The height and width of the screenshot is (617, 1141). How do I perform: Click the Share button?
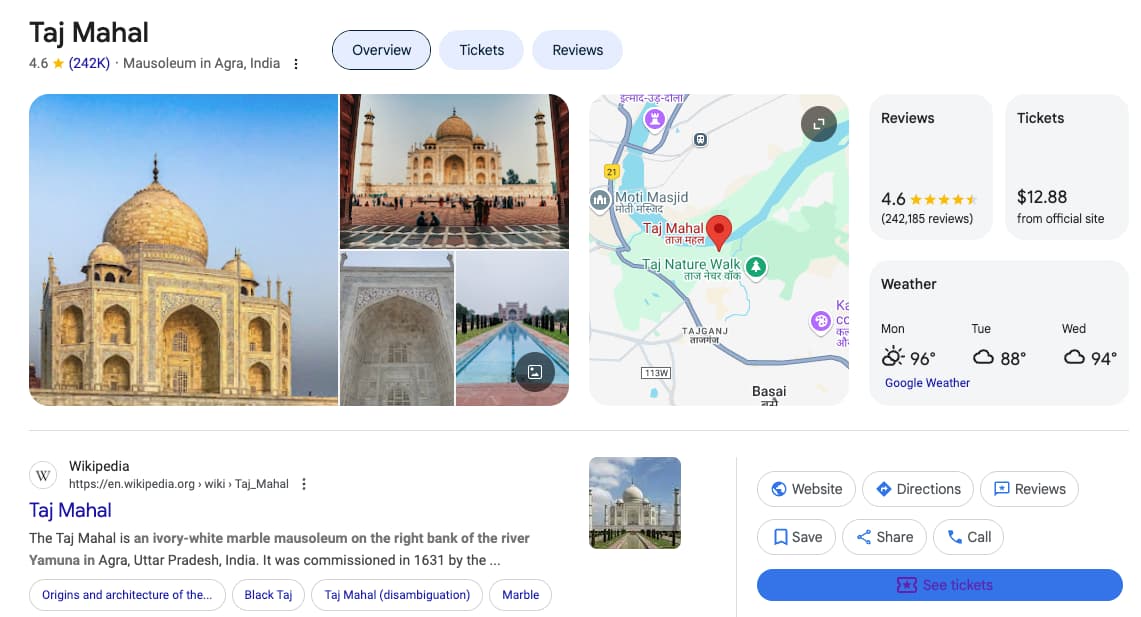coord(884,537)
